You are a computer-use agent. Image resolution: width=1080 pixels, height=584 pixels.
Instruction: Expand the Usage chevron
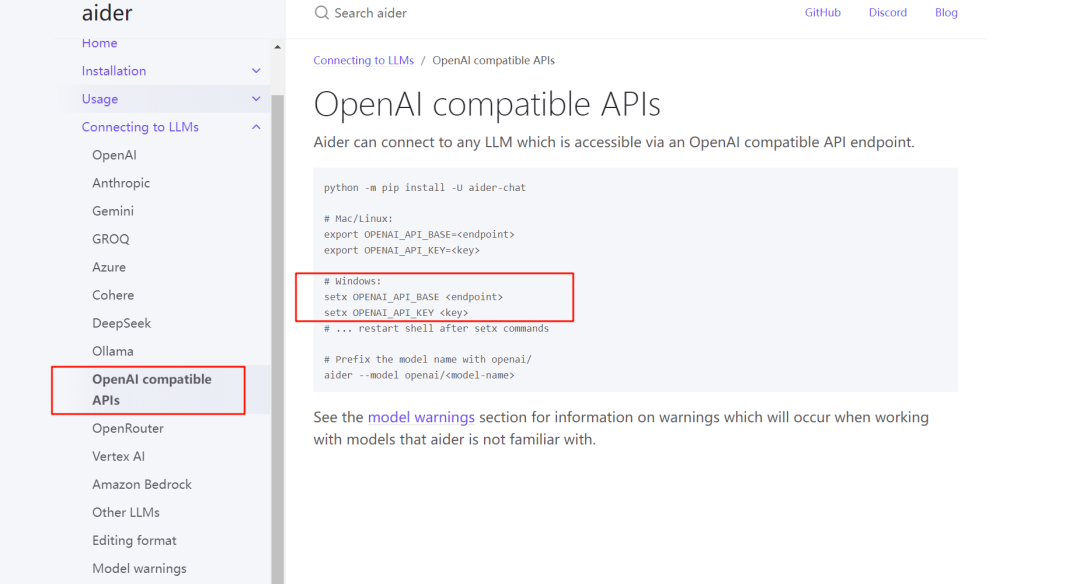point(256,99)
